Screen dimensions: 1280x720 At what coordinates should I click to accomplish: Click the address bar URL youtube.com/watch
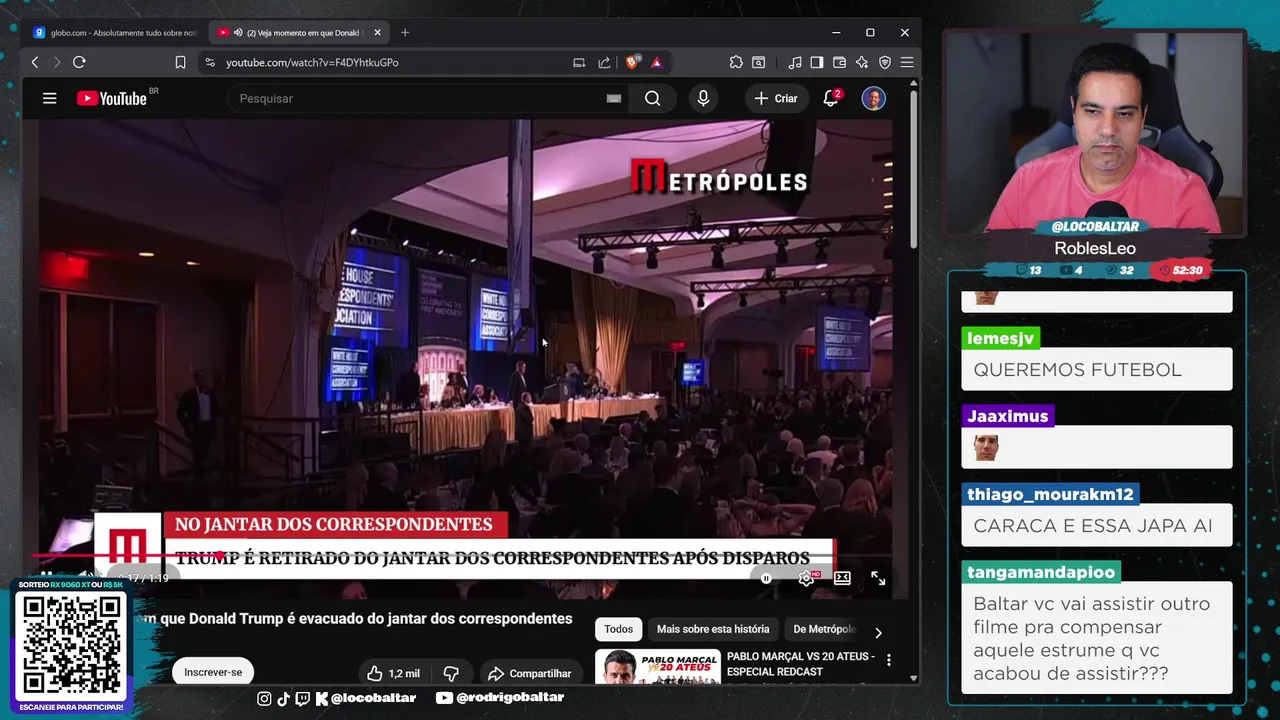pos(312,62)
